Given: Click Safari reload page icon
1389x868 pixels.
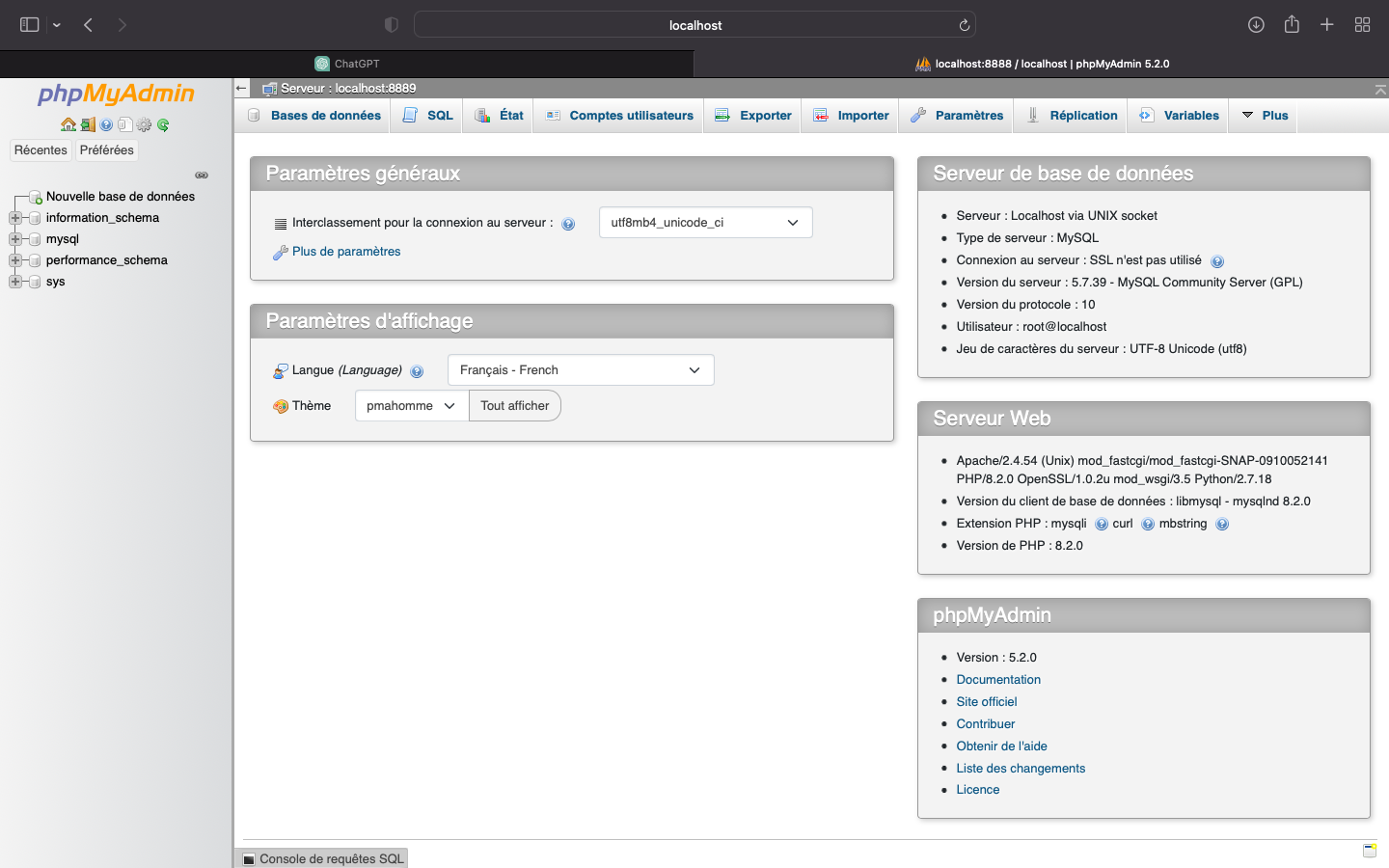Looking at the screenshot, I should tap(964, 25).
